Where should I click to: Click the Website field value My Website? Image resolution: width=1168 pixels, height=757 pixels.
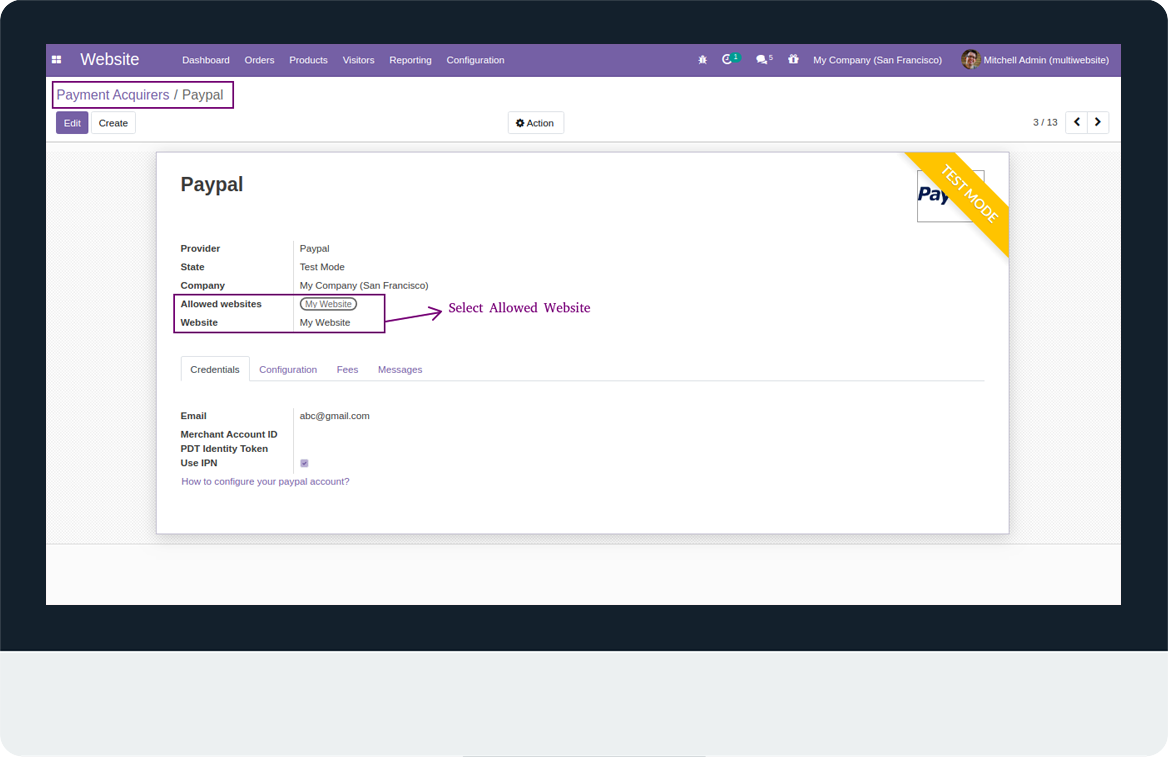point(325,323)
